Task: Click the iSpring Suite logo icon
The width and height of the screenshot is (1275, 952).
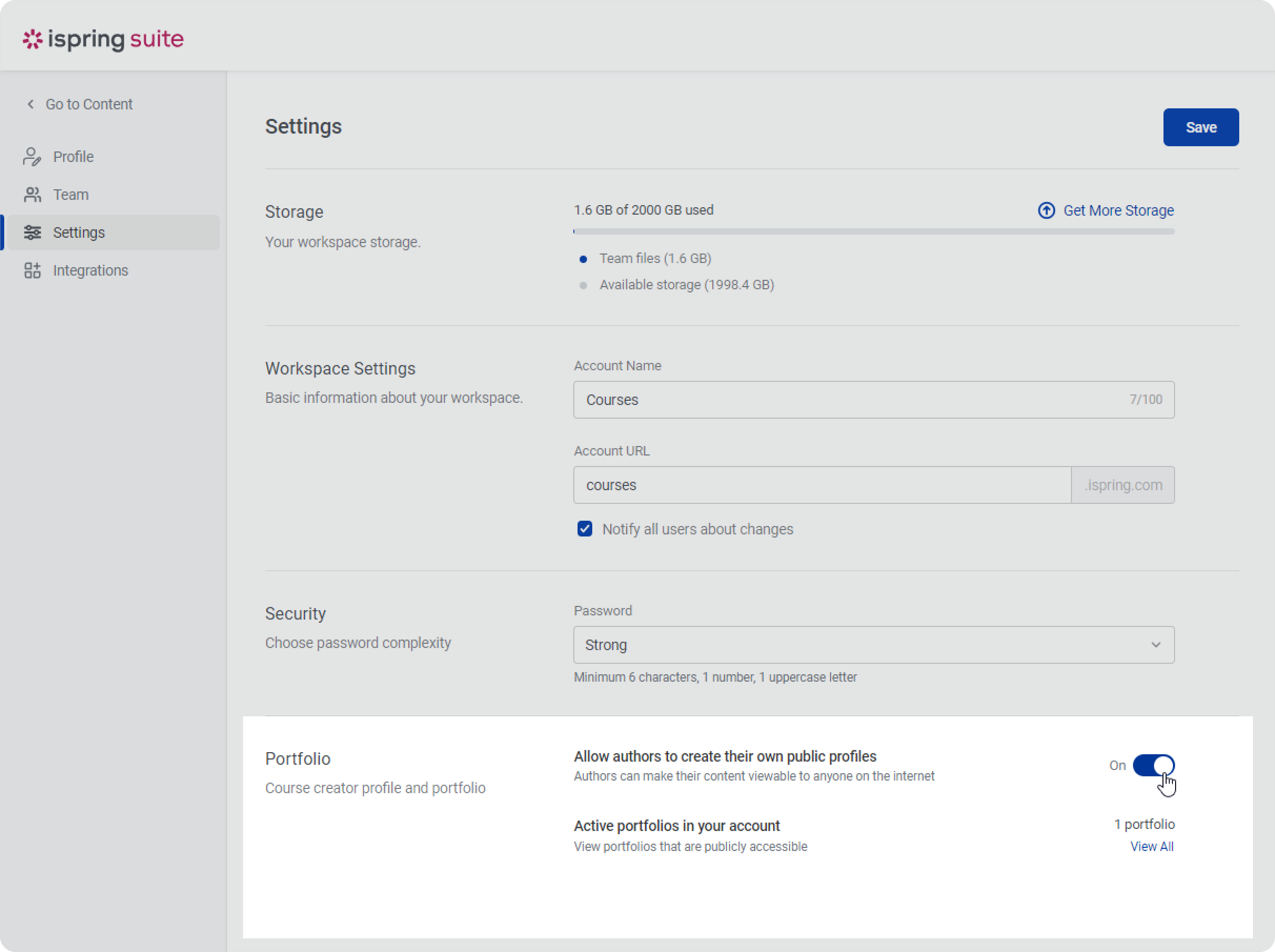Action: pyautogui.click(x=33, y=39)
